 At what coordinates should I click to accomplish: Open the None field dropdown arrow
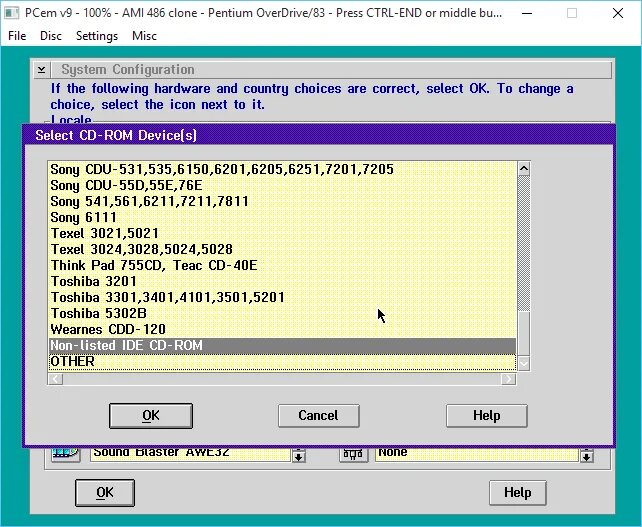coord(586,455)
